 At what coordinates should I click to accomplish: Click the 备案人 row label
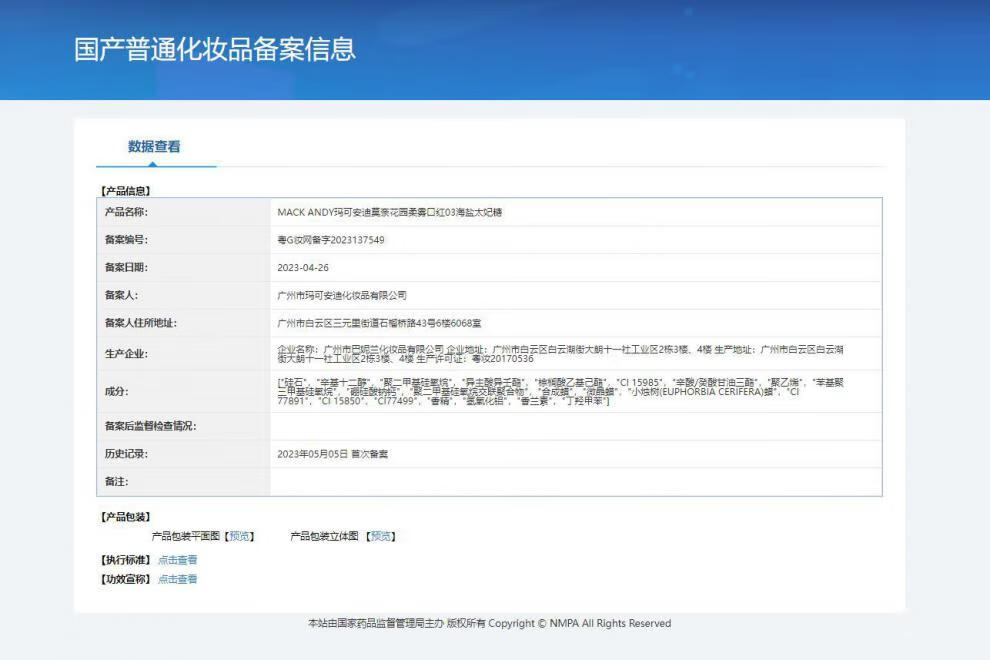tap(121, 296)
